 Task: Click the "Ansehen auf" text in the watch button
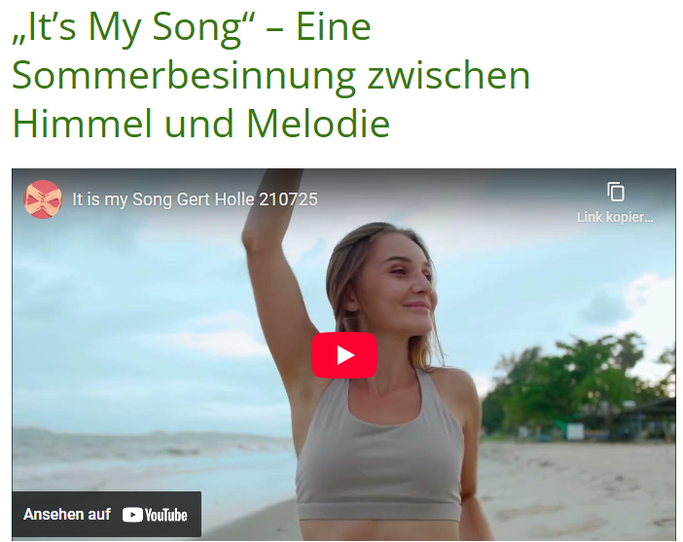pos(67,514)
